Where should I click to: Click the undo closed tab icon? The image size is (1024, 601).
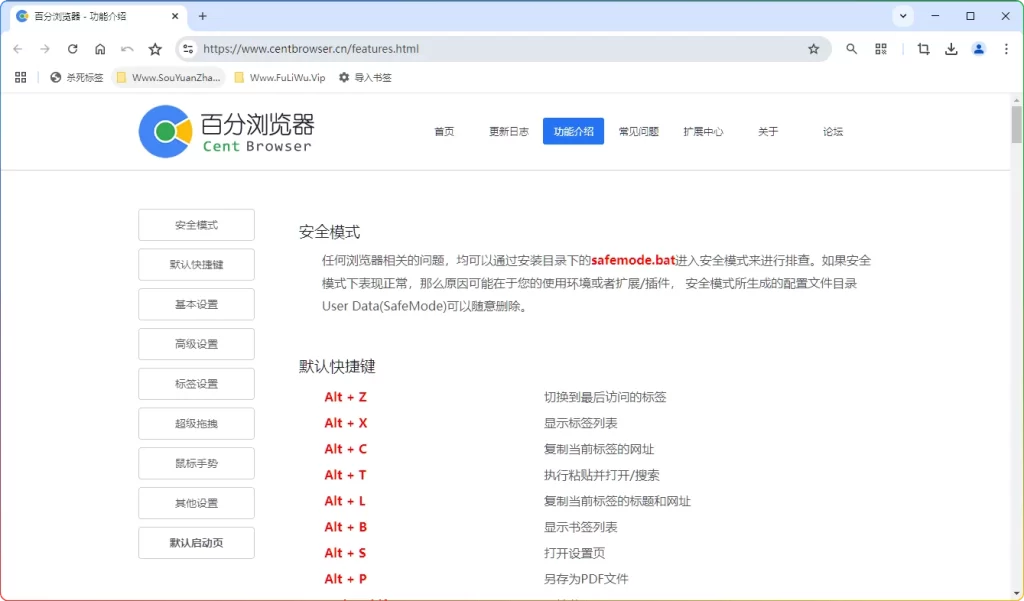(127, 49)
